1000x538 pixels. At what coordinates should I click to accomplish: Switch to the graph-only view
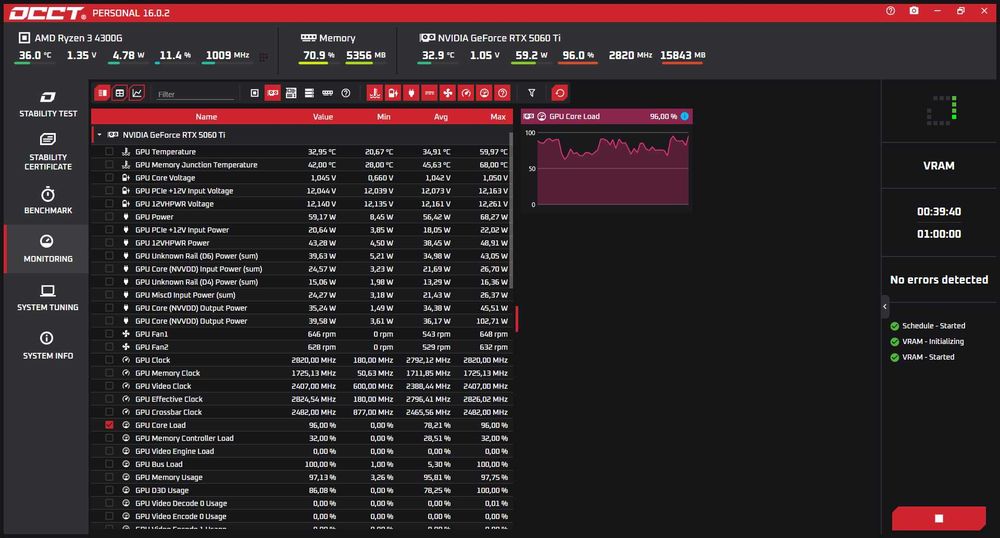[136, 93]
